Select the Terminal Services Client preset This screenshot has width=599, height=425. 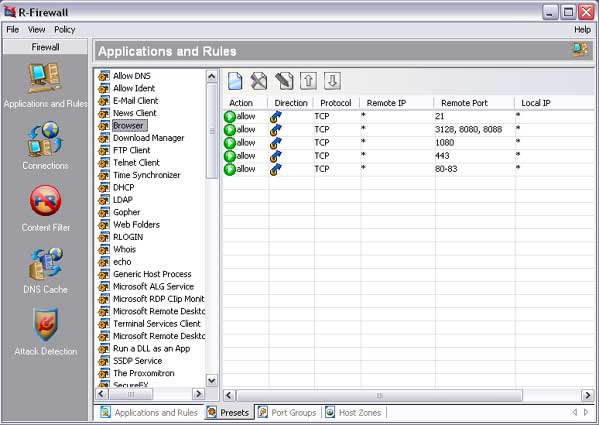(157, 324)
